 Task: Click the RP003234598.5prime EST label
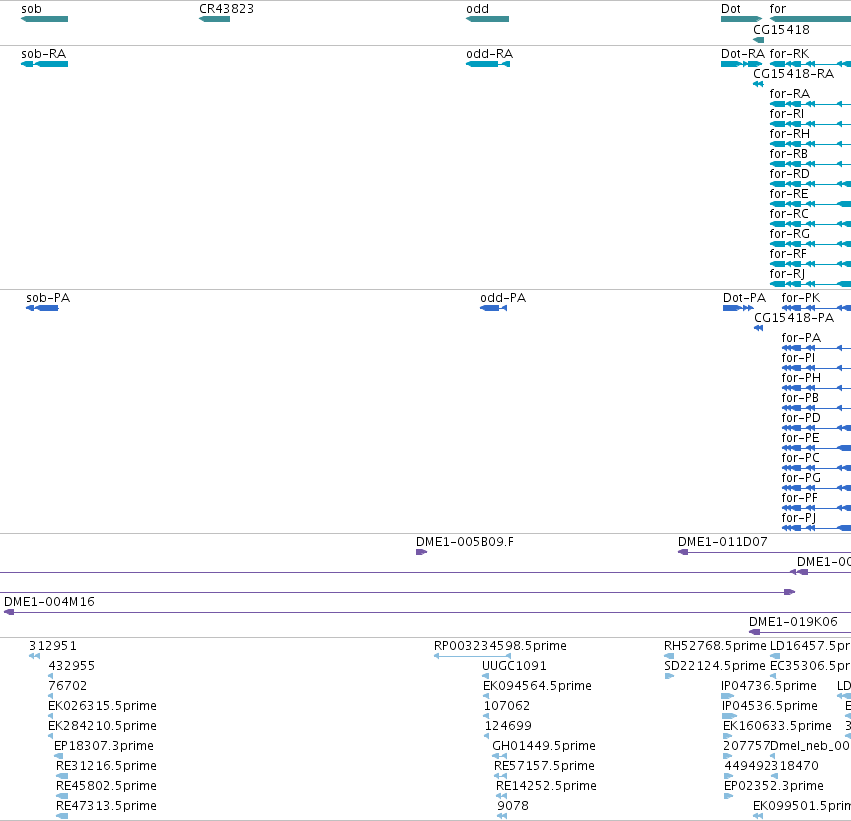(500, 646)
